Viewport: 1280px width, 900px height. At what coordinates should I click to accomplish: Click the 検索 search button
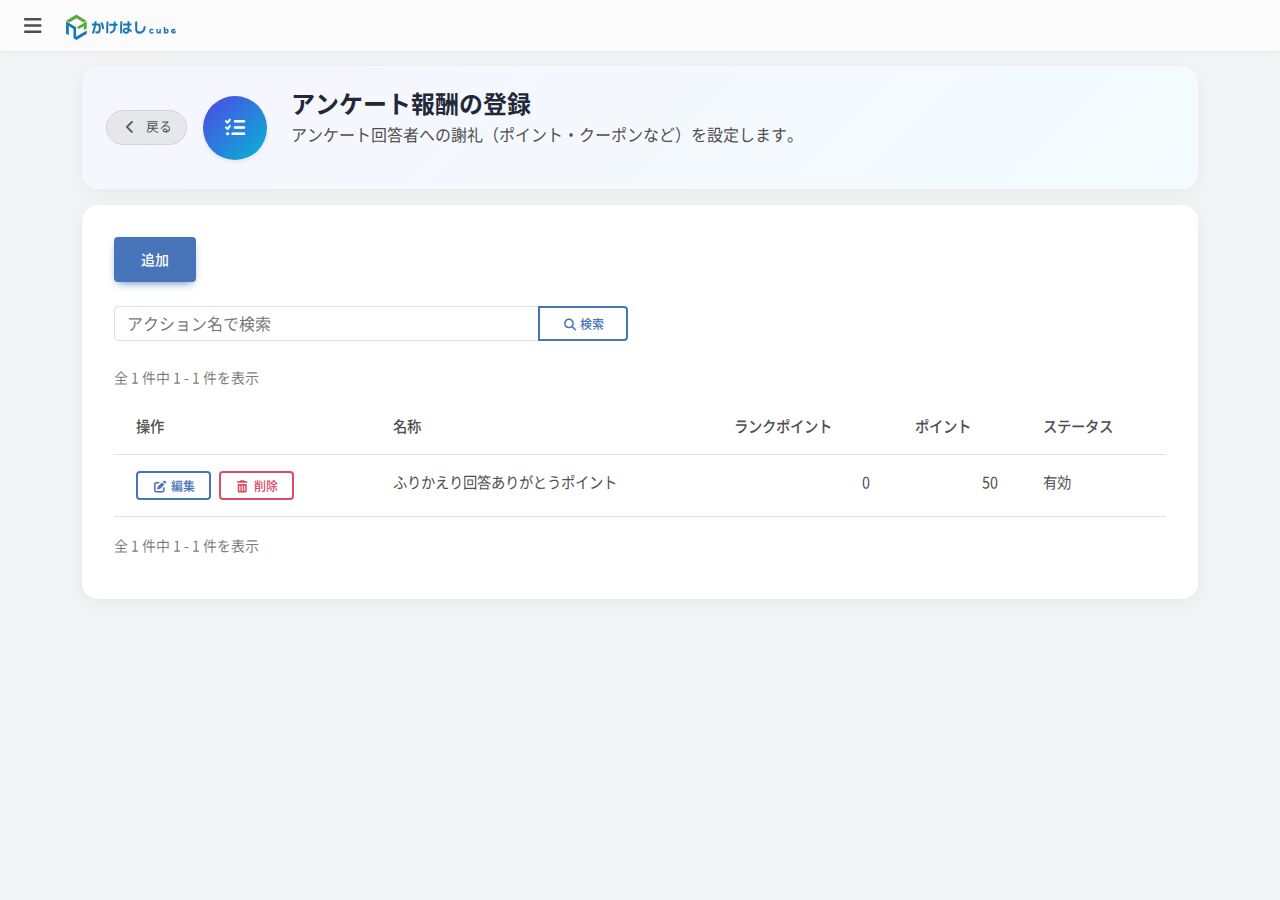coord(583,324)
